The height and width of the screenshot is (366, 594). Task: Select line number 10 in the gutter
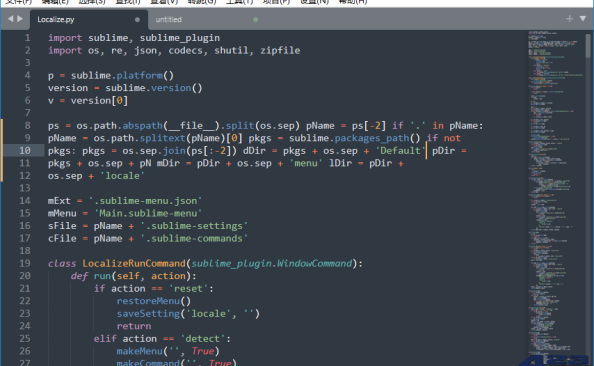[x=25, y=151]
